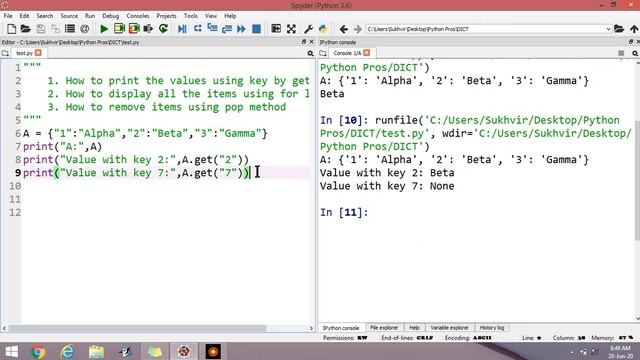The image size is (640, 360).
Task: Switch to the File explorer tab
Action: point(384,328)
